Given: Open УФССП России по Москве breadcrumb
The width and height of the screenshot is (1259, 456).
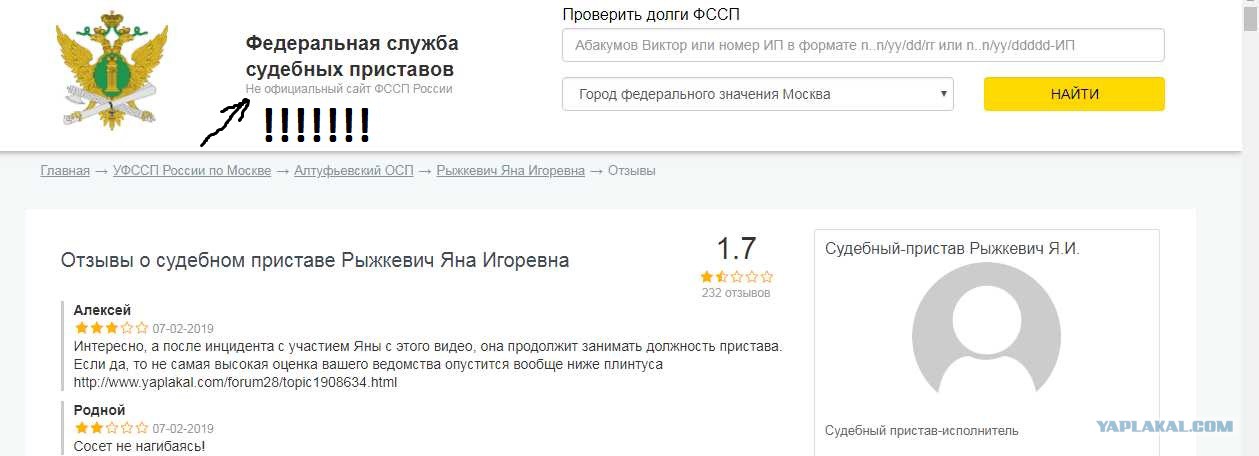Looking at the screenshot, I should (x=192, y=171).
